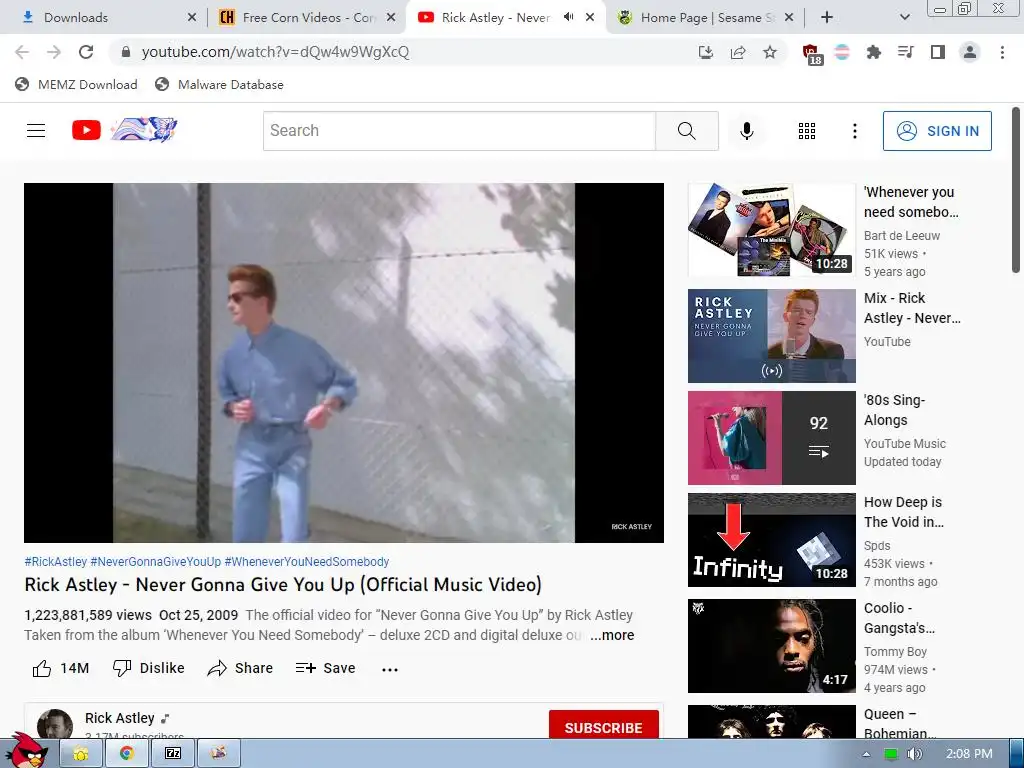Open the Extensions puzzle piece menu
1024x768 pixels.
tap(873, 52)
